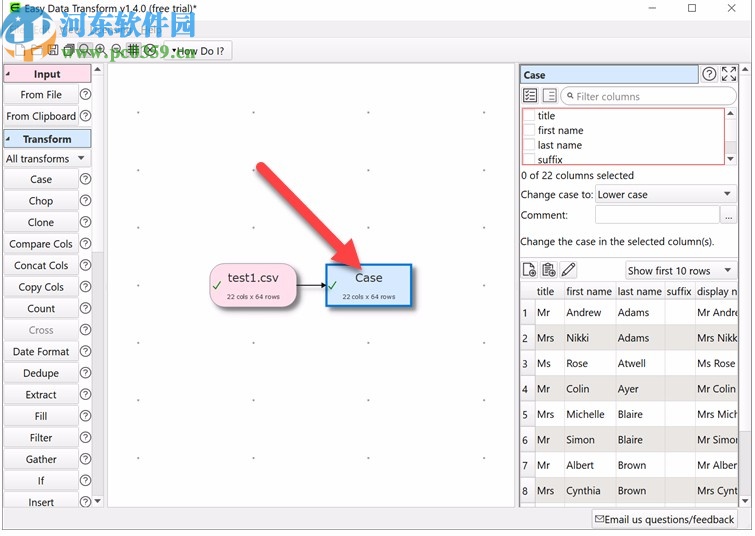Viewport: 755px width, 536px height.
Task: Open the help icon for the Case transform
Action: pyautogui.click(x=85, y=179)
